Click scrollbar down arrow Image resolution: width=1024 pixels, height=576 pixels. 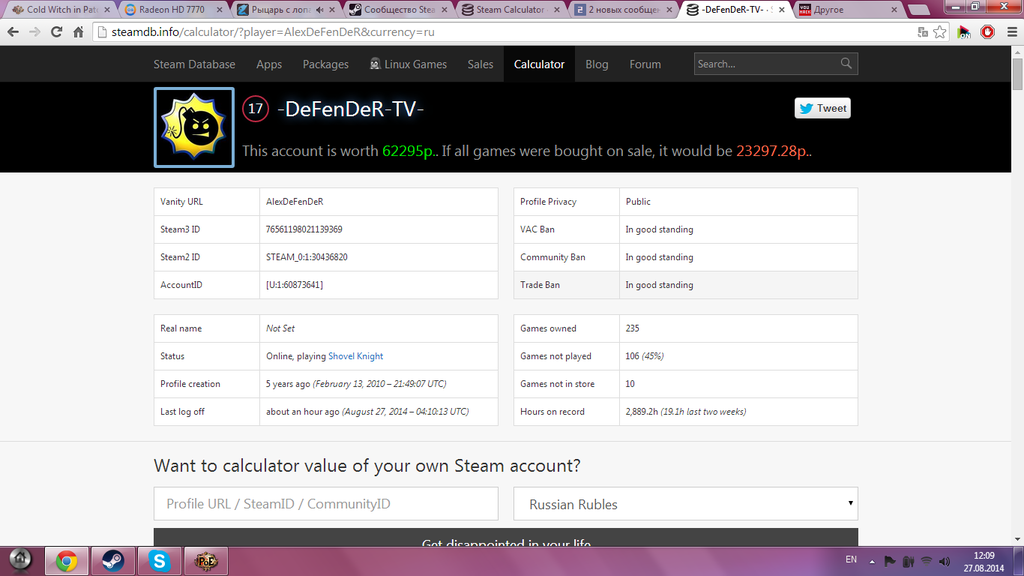(x=1017, y=539)
